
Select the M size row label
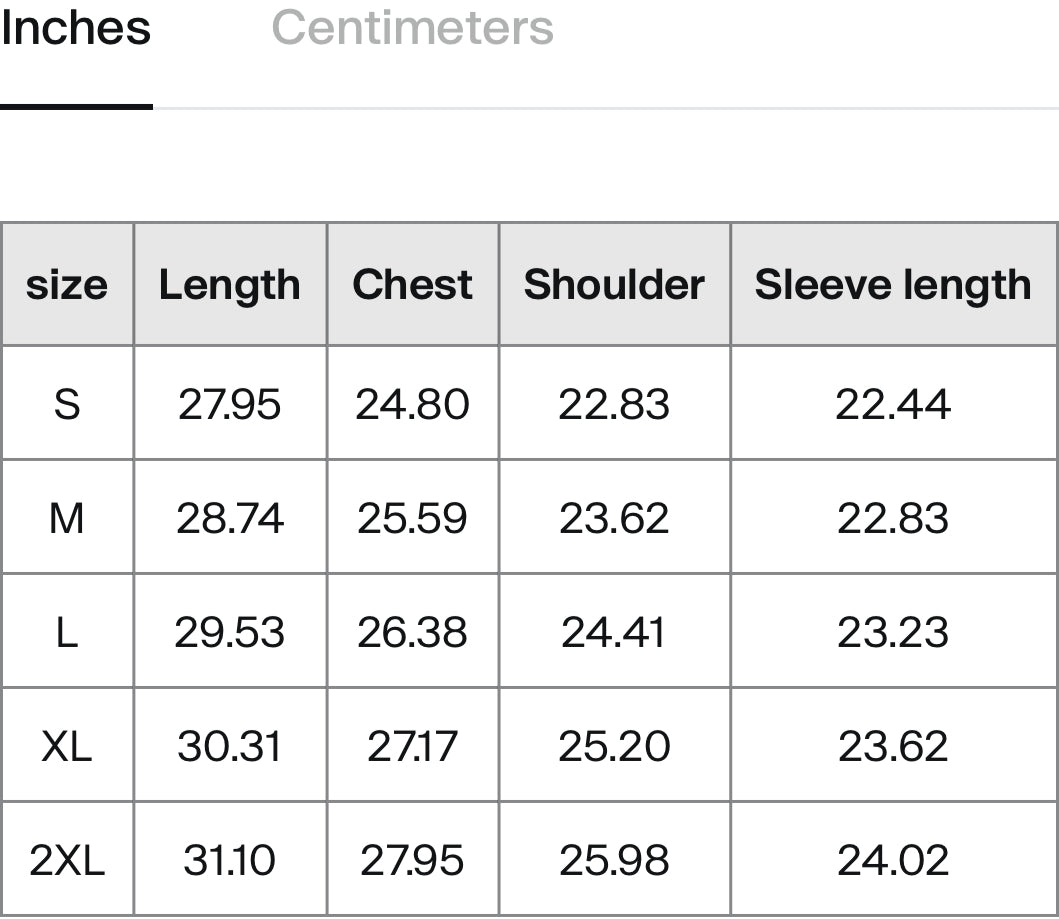pos(67,519)
